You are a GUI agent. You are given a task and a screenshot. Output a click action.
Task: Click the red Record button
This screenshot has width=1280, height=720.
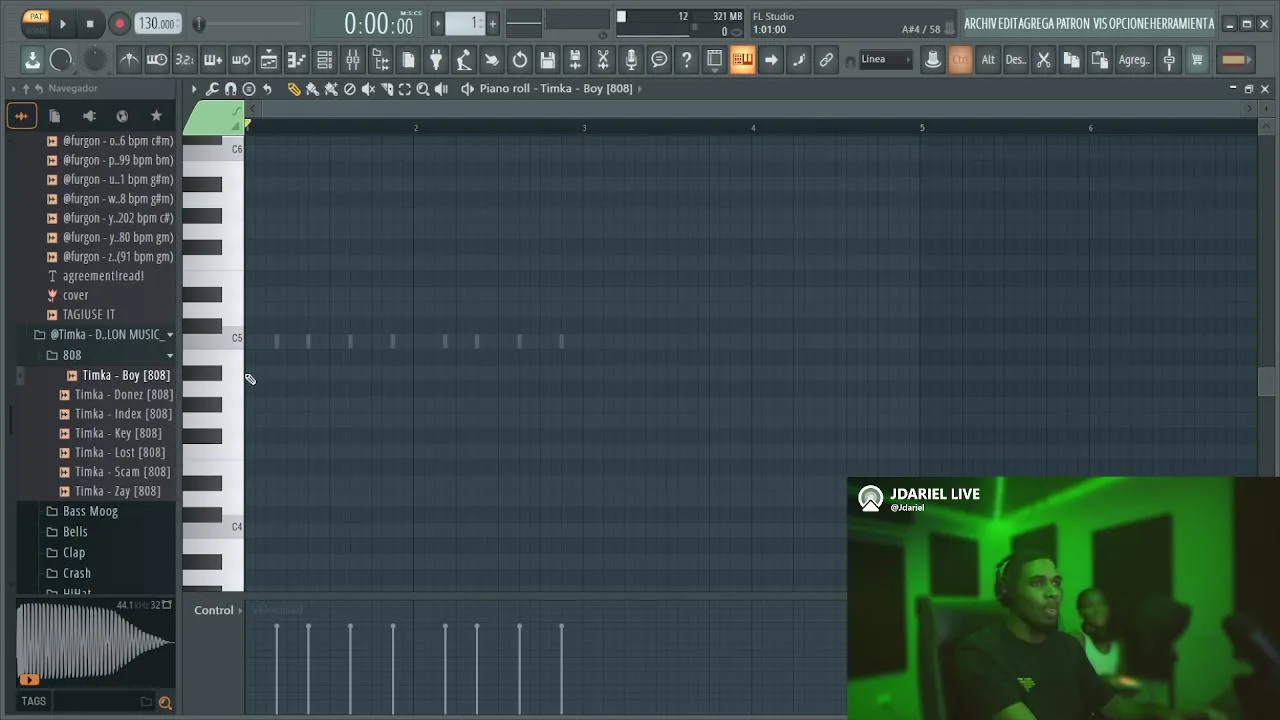tap(119, 23)
